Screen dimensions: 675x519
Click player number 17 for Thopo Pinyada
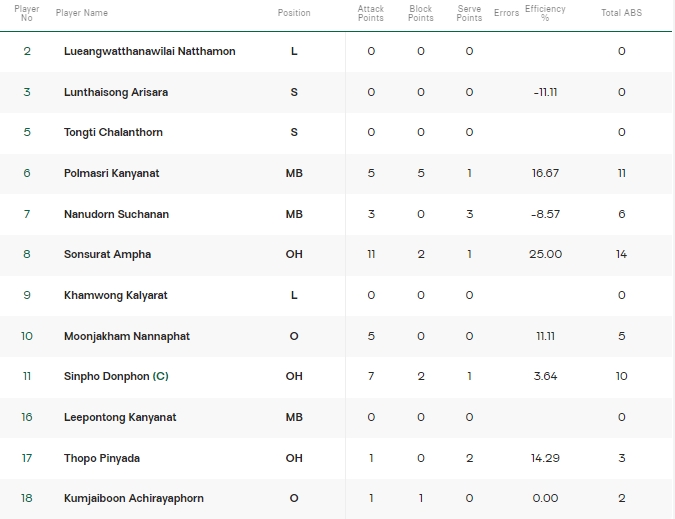click(27, 458)
